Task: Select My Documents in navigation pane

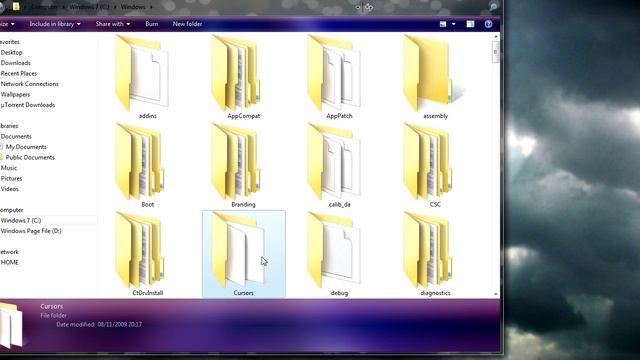Action: (x=26, y=147)
